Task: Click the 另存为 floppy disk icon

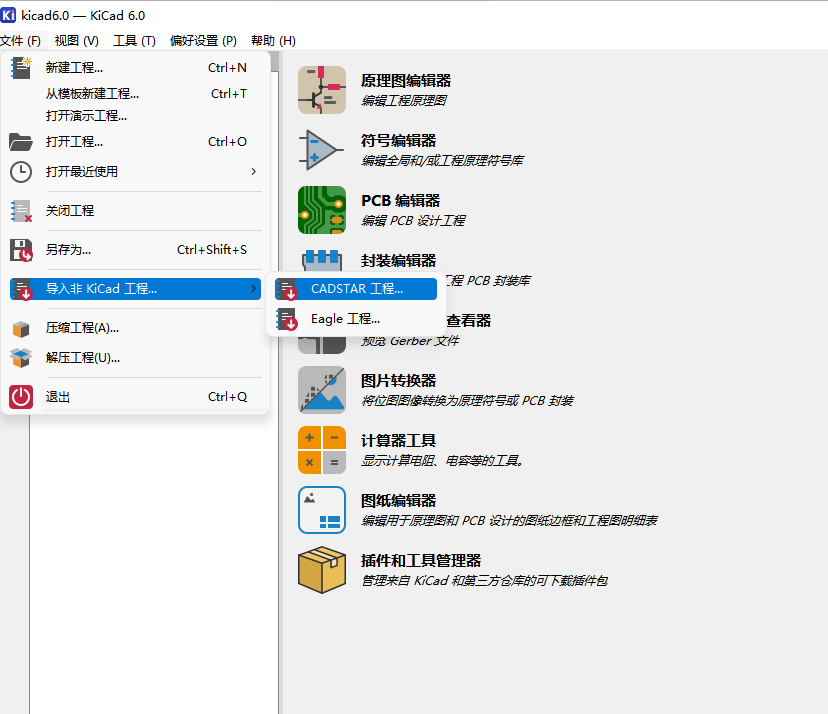Action: (21, 250)
